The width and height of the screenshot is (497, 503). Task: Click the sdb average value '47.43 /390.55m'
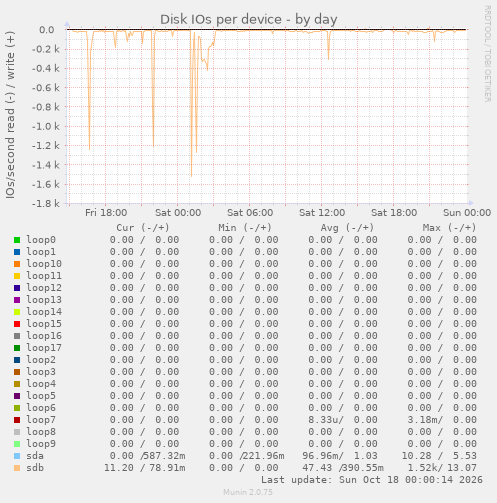click(x=343, y=468)
